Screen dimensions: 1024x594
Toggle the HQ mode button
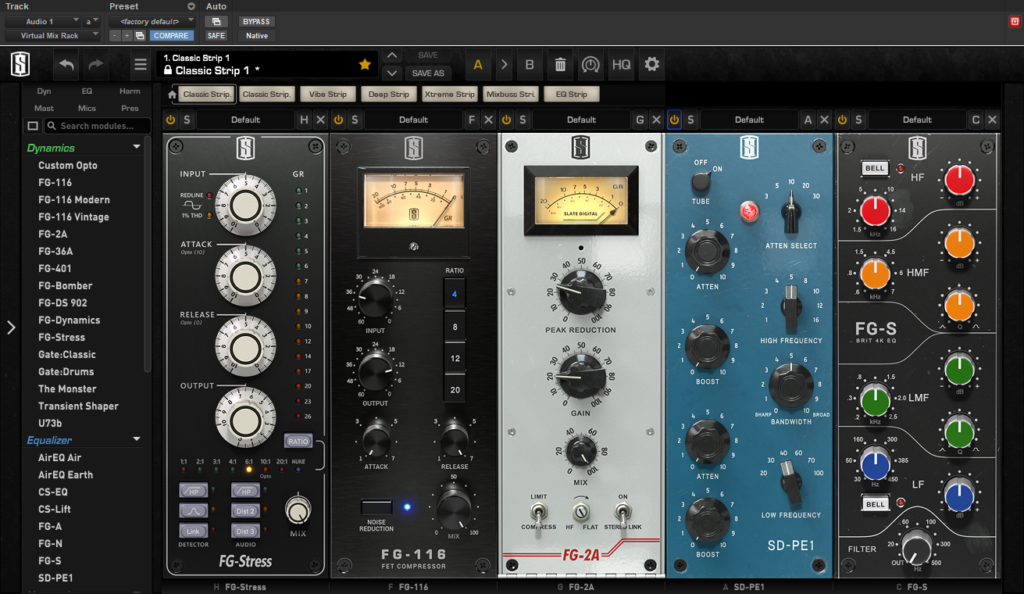tap(621, 64)
